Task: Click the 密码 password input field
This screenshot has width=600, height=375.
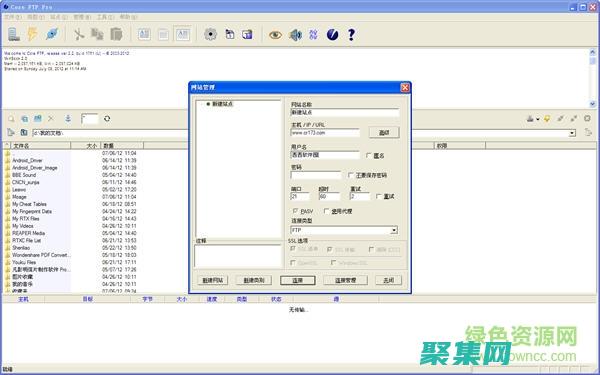Action: tap(316, 175)
